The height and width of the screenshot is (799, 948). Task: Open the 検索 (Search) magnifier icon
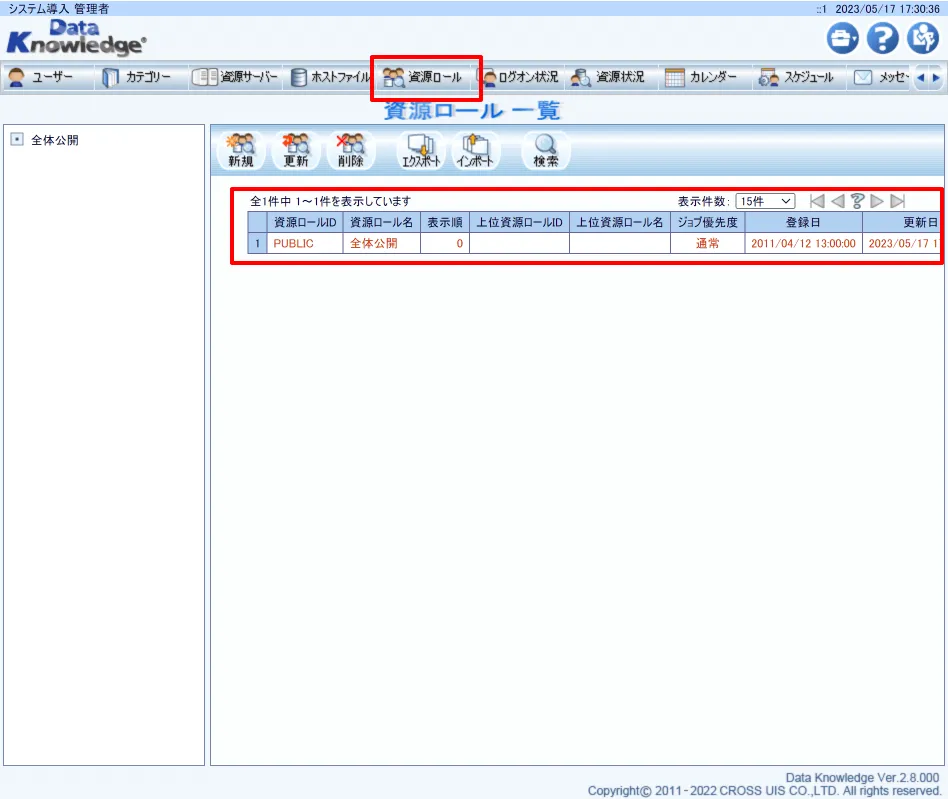tap(546, 151)
